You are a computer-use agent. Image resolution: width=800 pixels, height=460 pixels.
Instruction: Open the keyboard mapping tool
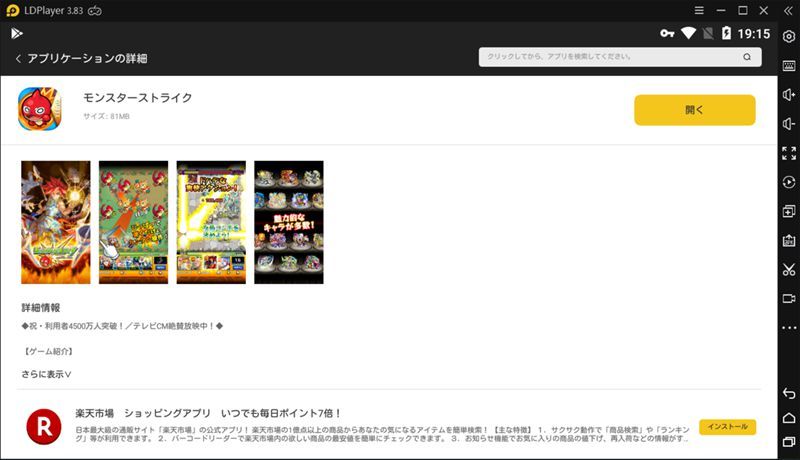[788, 66]
